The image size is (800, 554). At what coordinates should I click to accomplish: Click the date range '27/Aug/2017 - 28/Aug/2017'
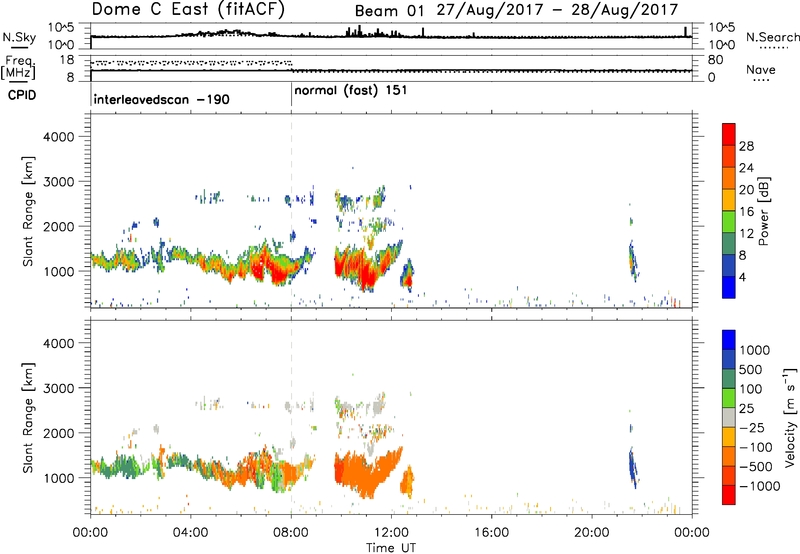557,10
